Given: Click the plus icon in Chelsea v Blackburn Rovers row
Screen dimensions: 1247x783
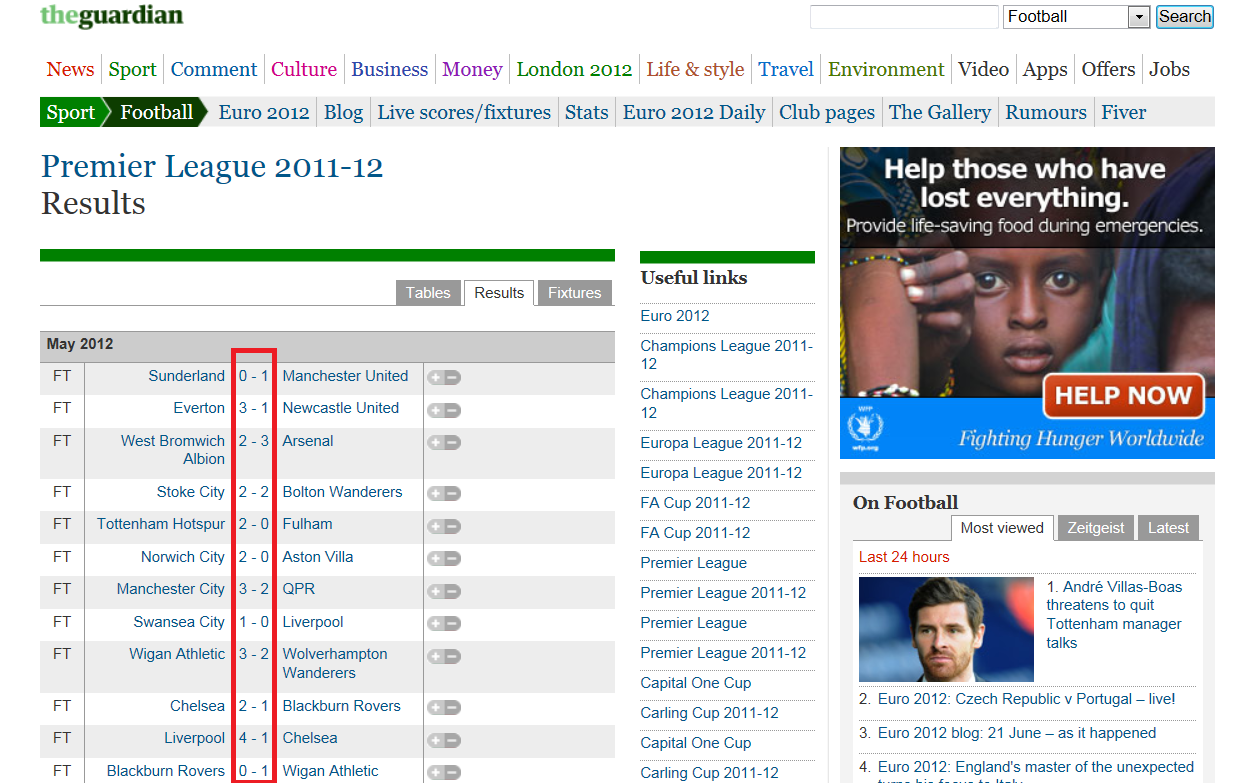Looking at the screenshot, I should pyautogui.click(x=435, y=708).
